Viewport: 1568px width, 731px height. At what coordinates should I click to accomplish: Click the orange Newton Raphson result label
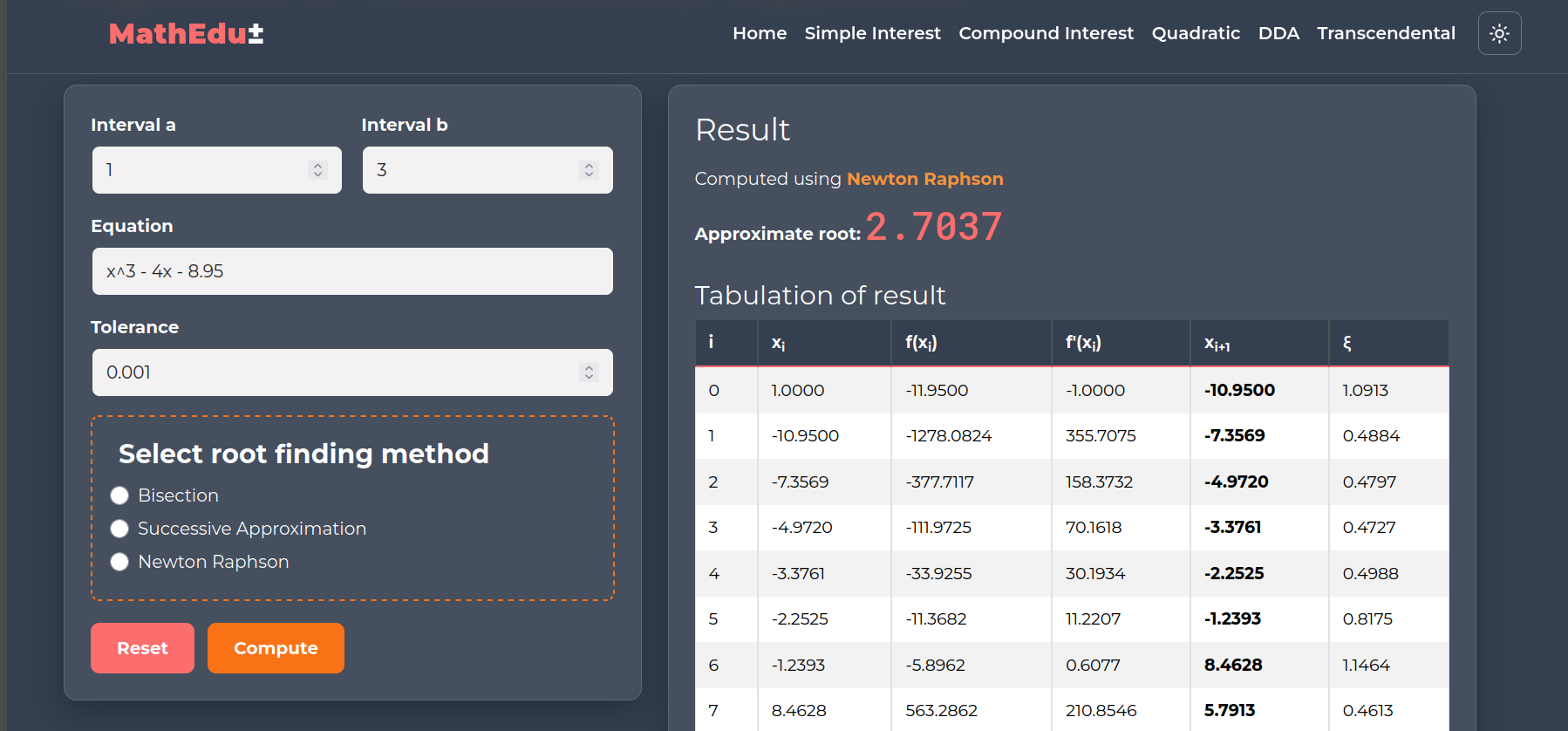click(x=924, y=179)
